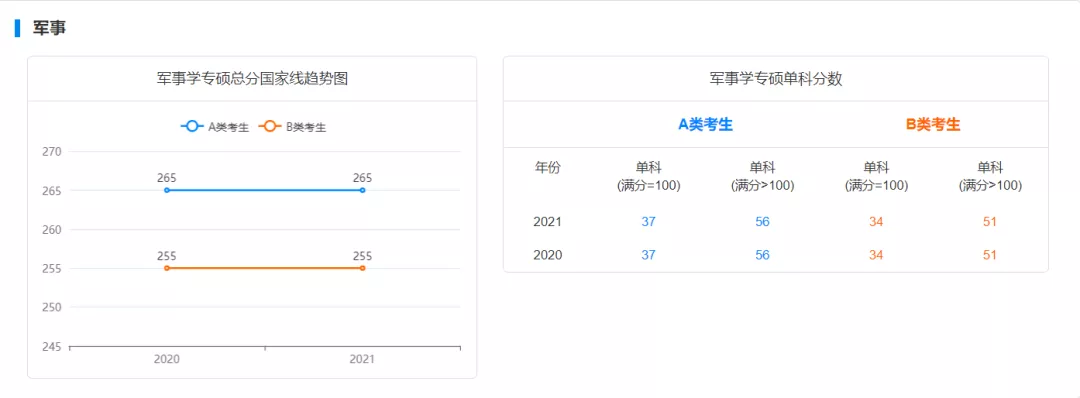Viewport: 1080px width, 398px height.
Task: Click the table title 军事学专硕单科分数
Action: click(x=776, y=79)
